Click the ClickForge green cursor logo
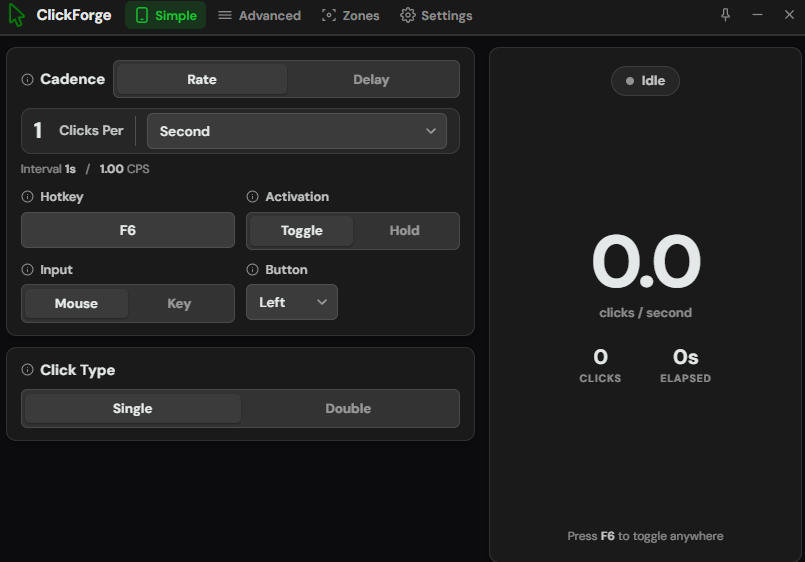The image size is (805, 562). tap(16, 15)
